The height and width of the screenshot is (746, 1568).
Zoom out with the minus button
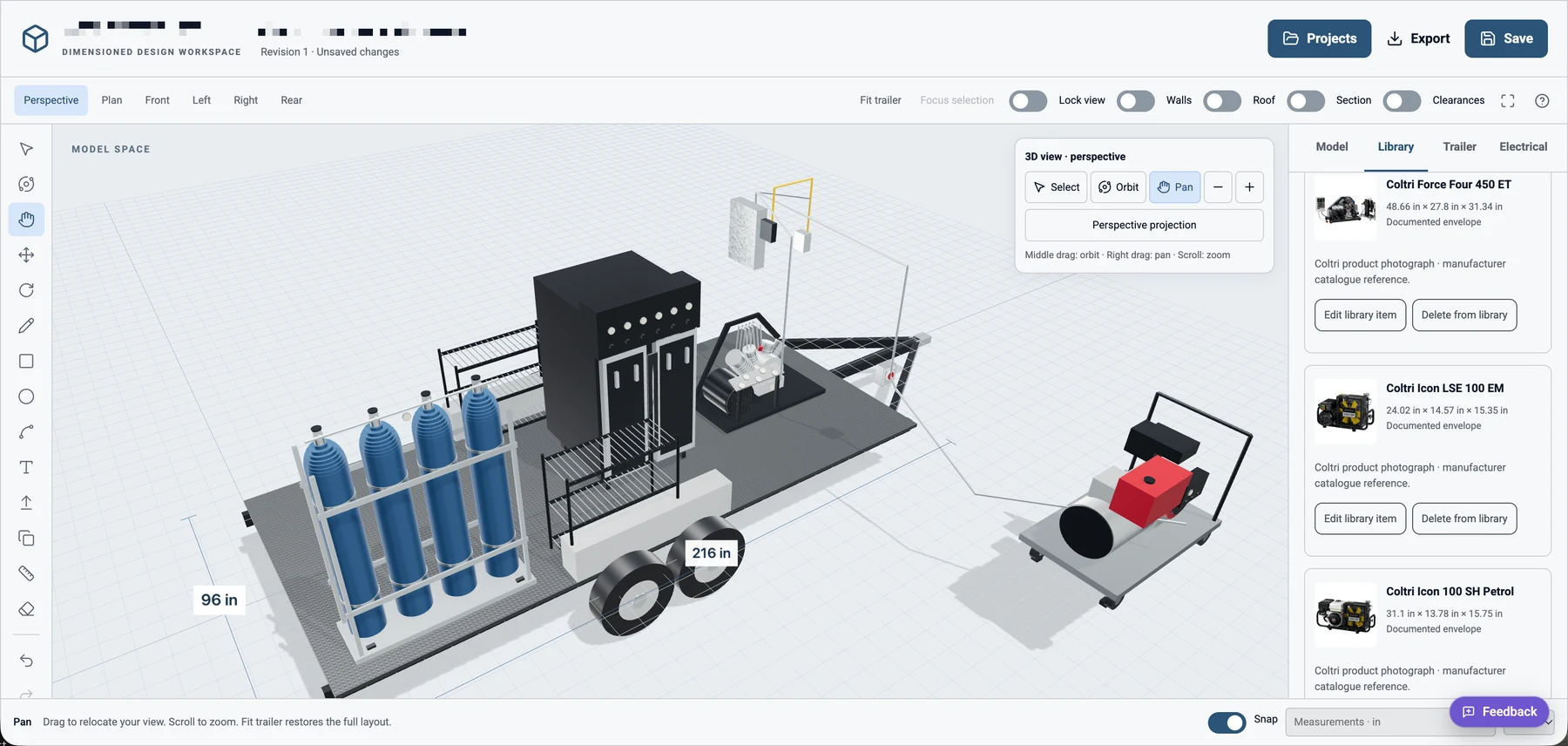click(x=1218, y=187)
